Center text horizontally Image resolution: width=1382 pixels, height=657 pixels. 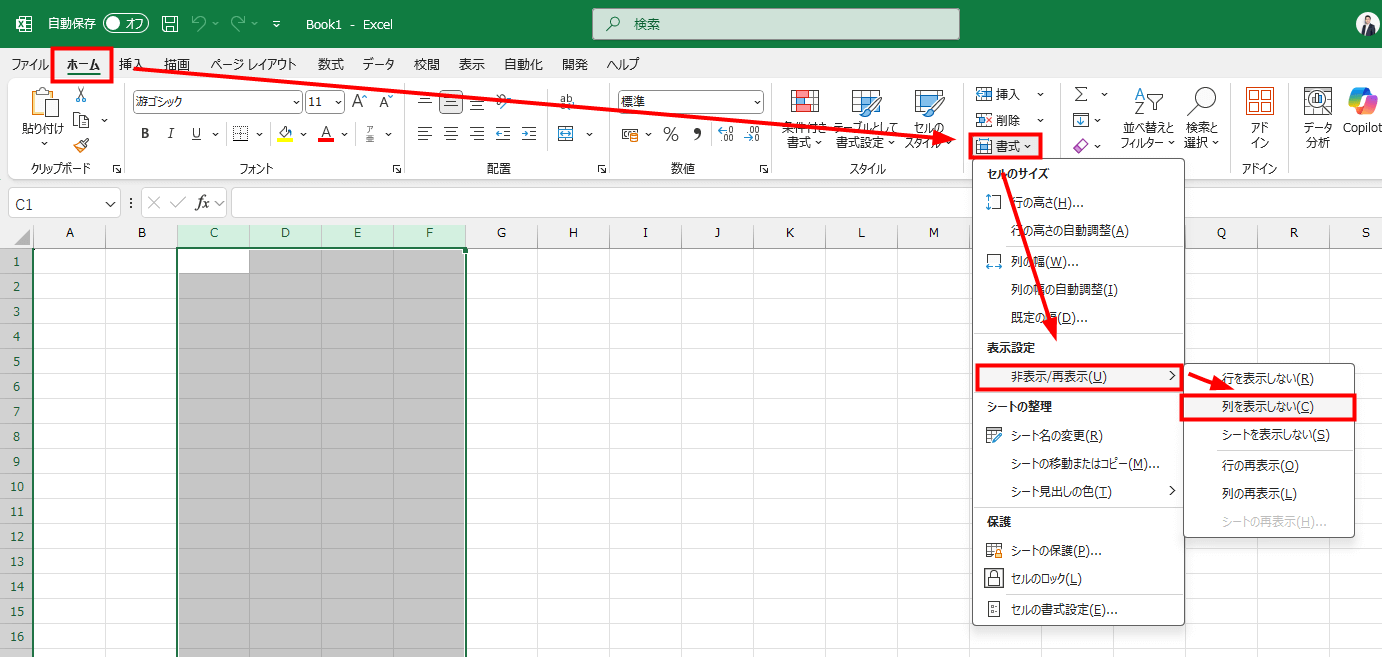tap(451, 133)
